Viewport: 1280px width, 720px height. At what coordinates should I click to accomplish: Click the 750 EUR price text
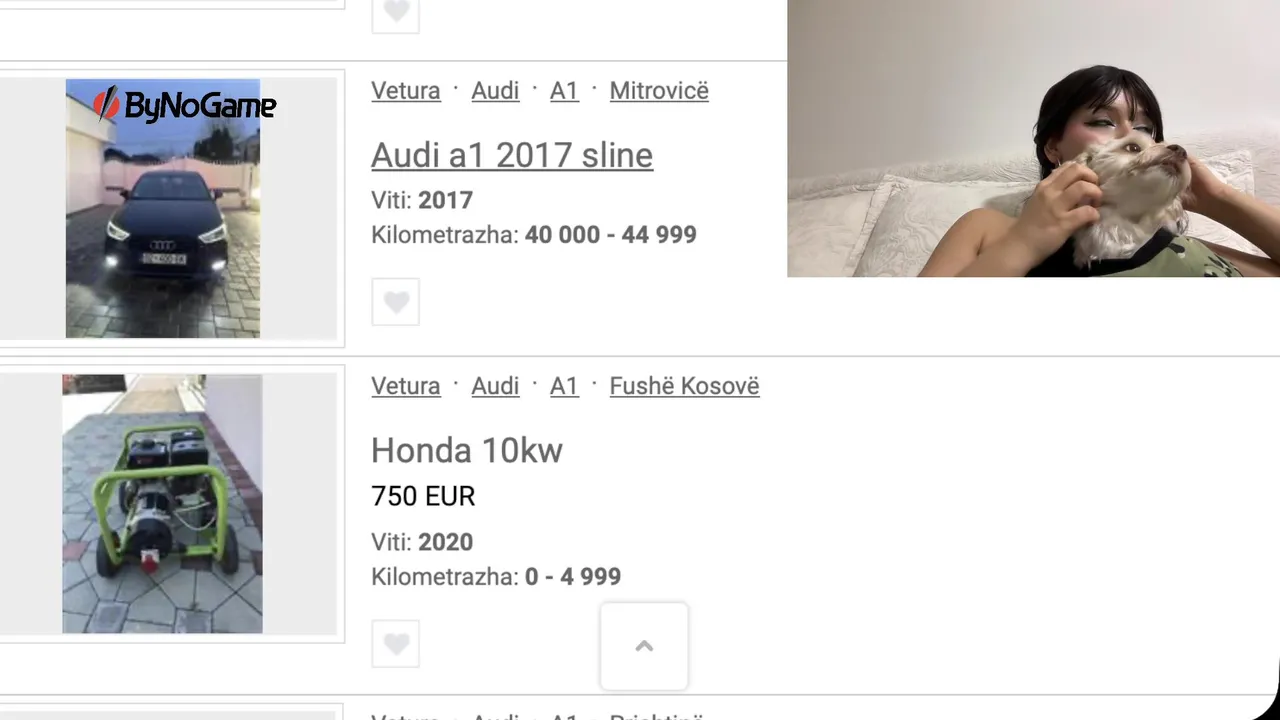point(423,496)
